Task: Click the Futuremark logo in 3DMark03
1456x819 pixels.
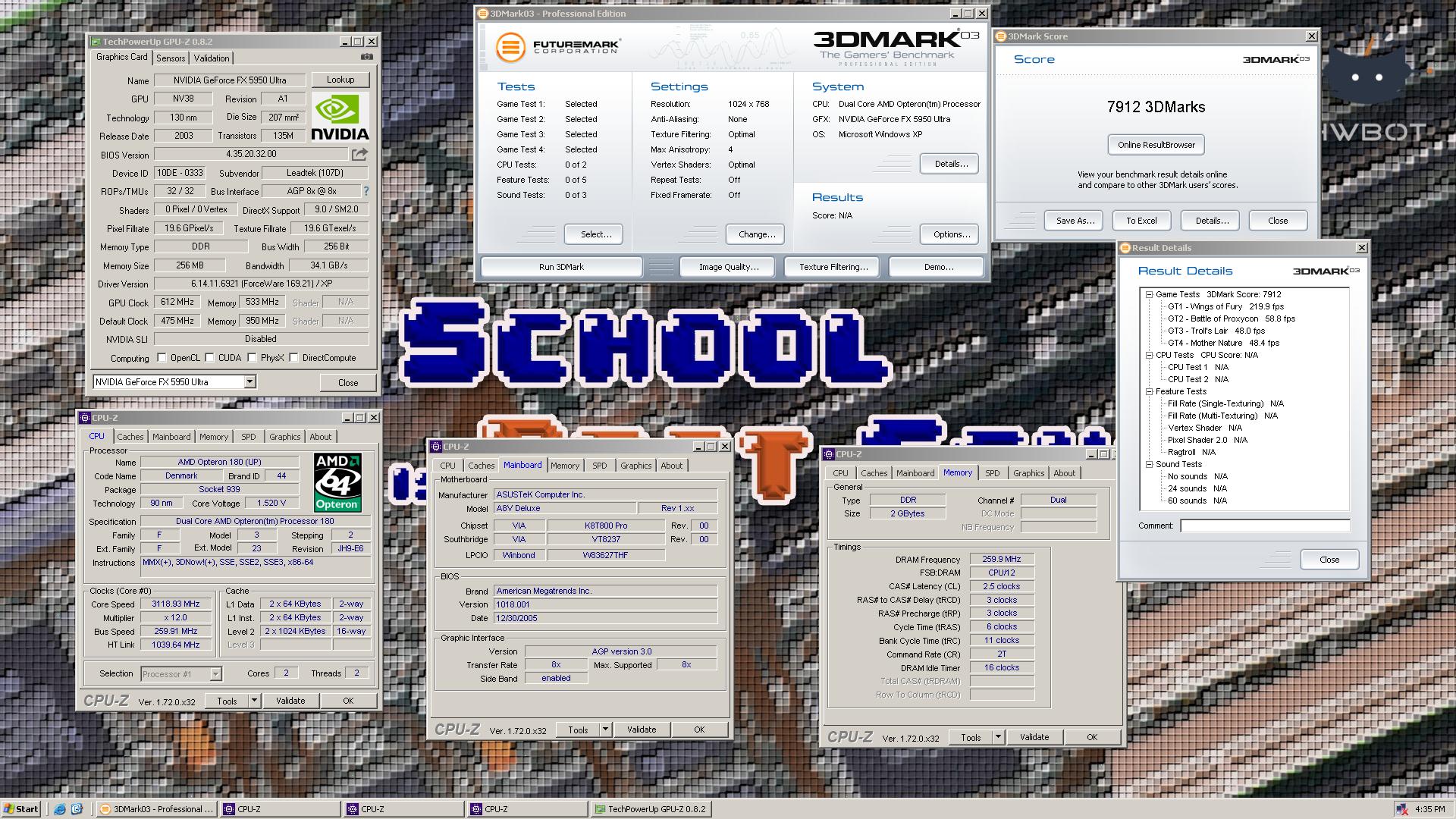Action: pos(558,47)
